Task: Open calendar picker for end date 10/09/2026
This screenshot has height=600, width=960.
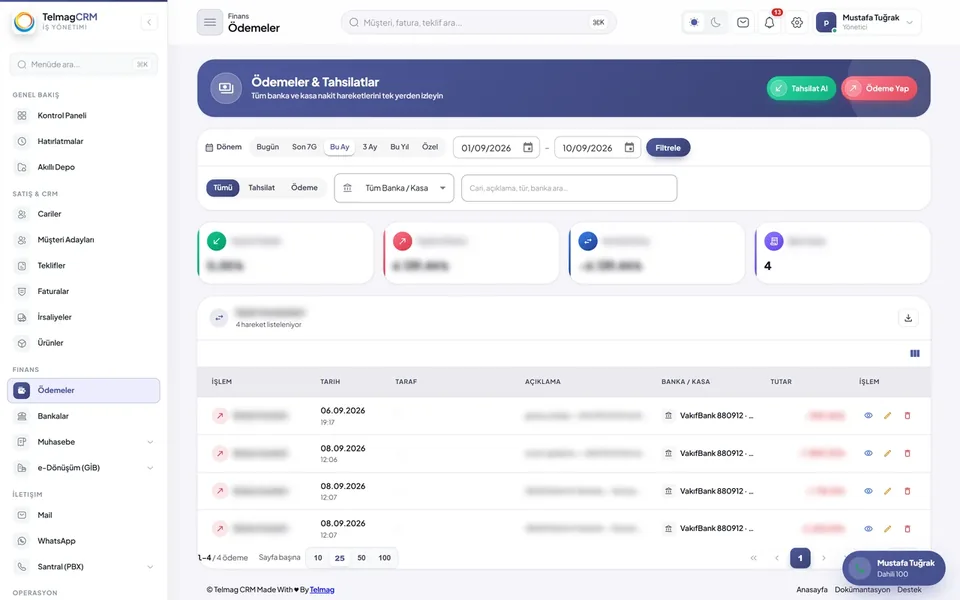Action: coord(629,148)
